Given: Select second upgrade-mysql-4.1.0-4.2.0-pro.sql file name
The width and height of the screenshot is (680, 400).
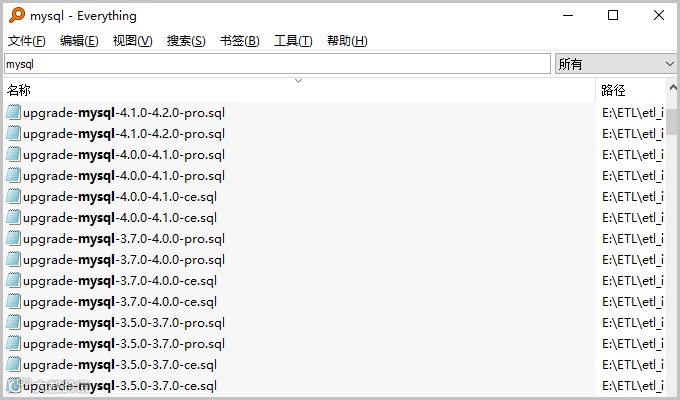Looking at the screenshot, I should tap(124, 134).
